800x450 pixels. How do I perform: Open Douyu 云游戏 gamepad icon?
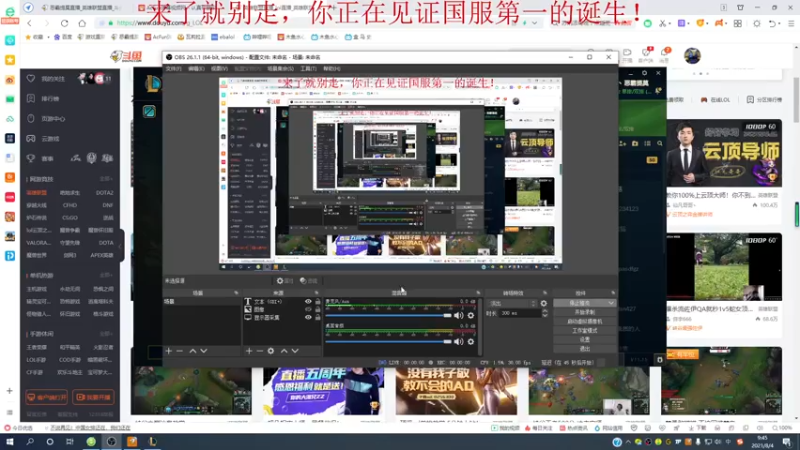pyautogui.click(x=31, y=138)
